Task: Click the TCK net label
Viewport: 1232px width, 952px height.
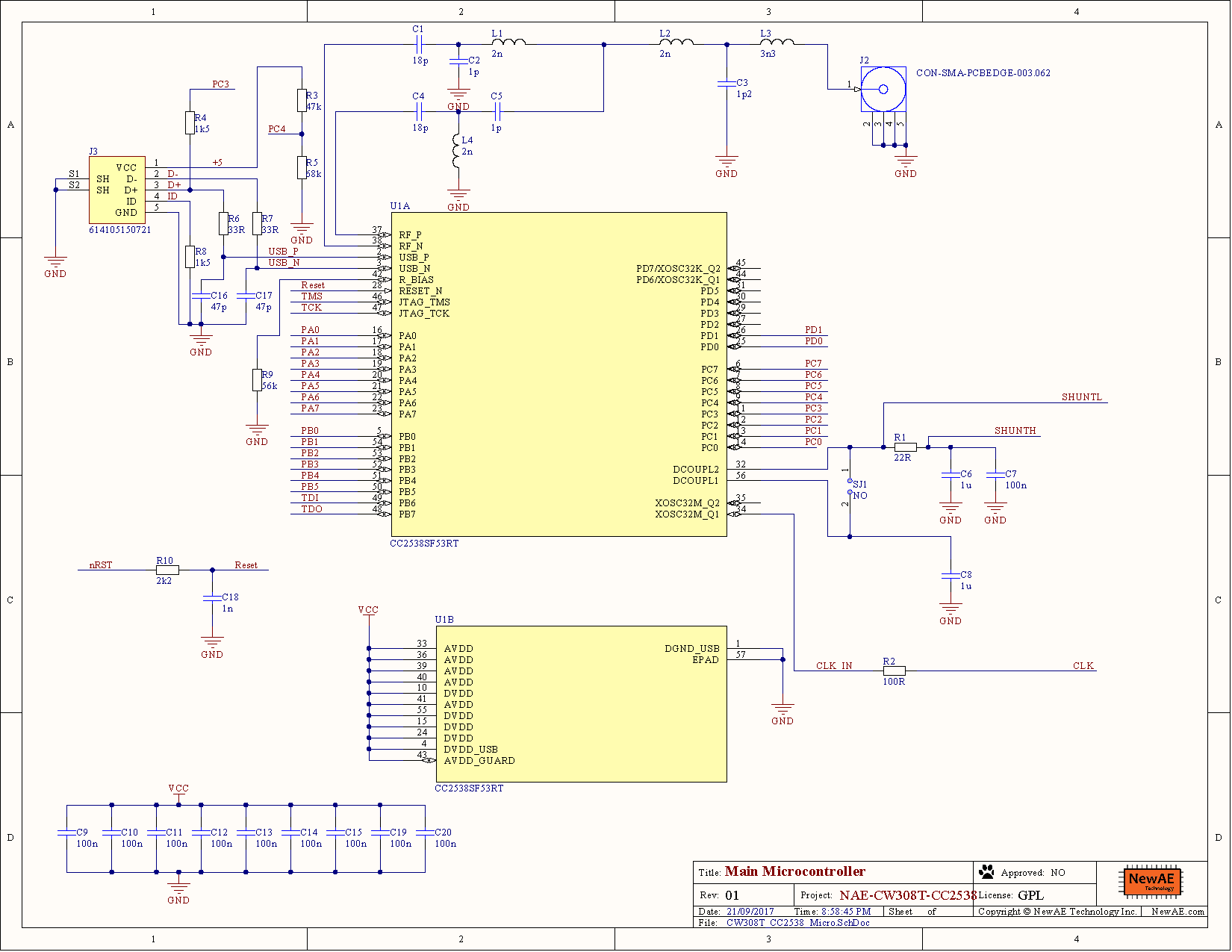Action: tap(311, 308)
